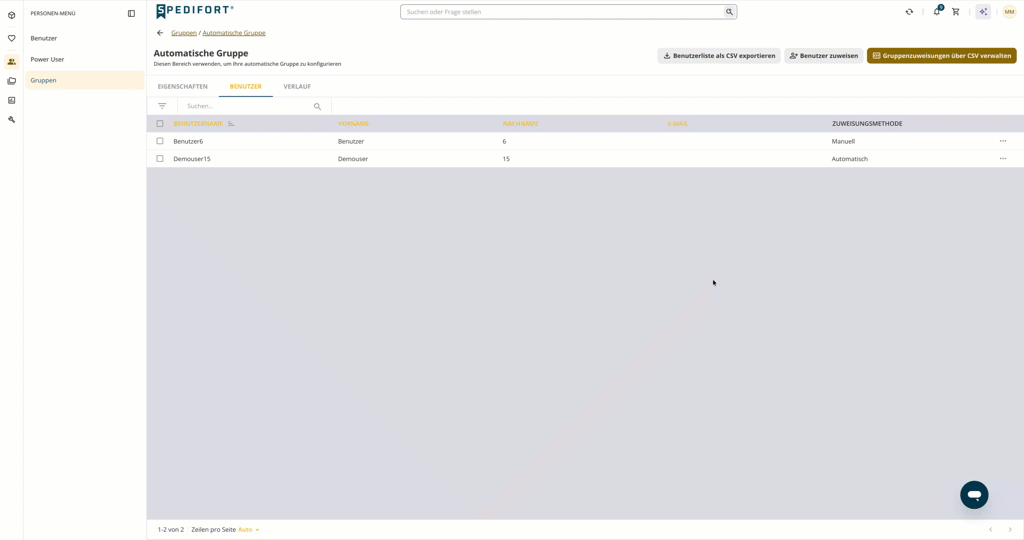Viewport: 1024px width, 540px height.
Task: Follow the Automatische Gruppe breadcrumb link
Action: click(x=234, y=33)
